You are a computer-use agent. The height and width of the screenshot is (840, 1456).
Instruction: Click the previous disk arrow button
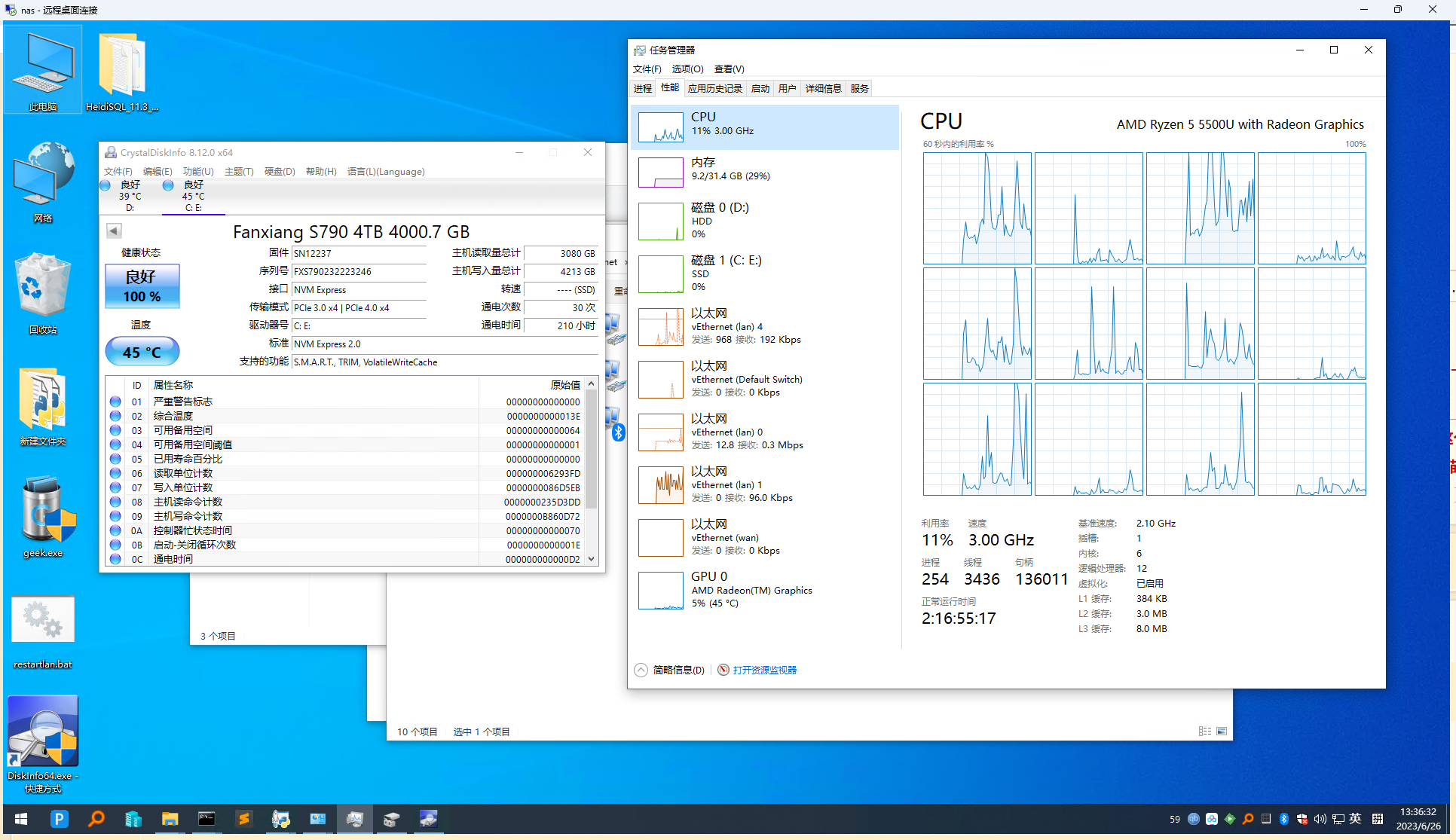(114, 231)
